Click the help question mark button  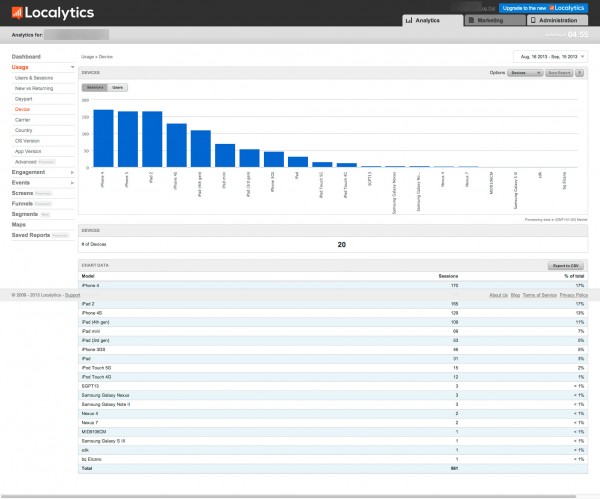pyautogui.click(x=580, y=73)
